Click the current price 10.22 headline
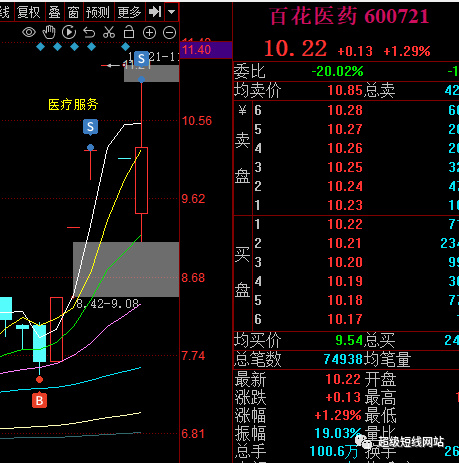The image size is (459, 463). click(x=295, y=49)
